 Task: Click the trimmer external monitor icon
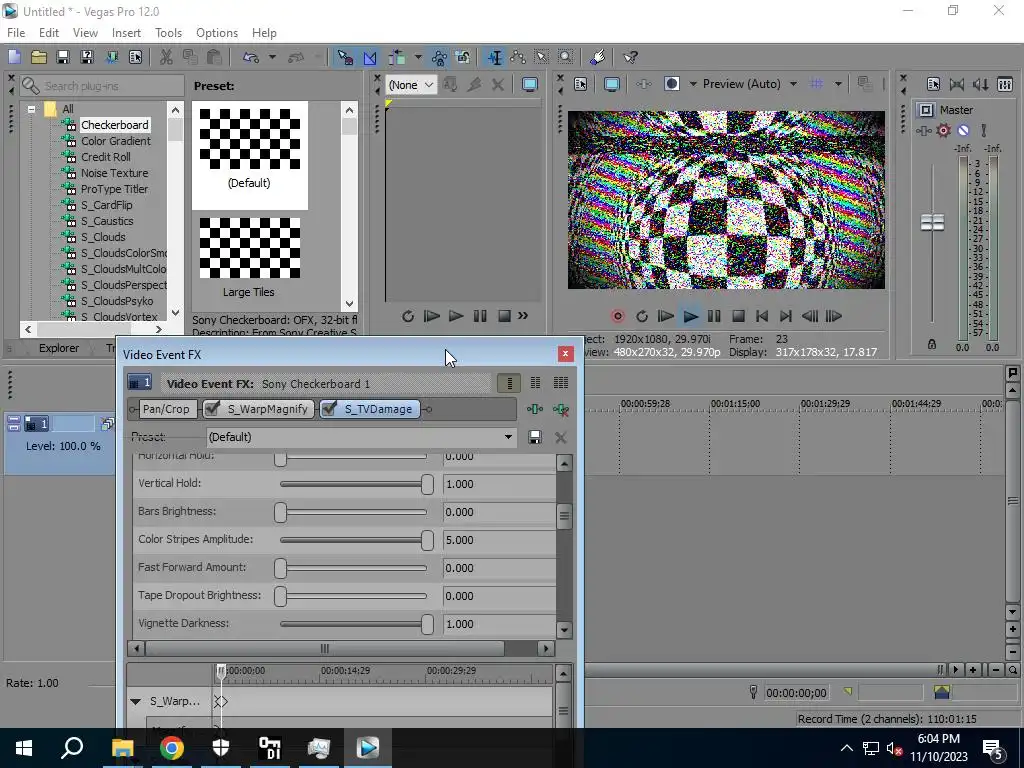(530, 84)
